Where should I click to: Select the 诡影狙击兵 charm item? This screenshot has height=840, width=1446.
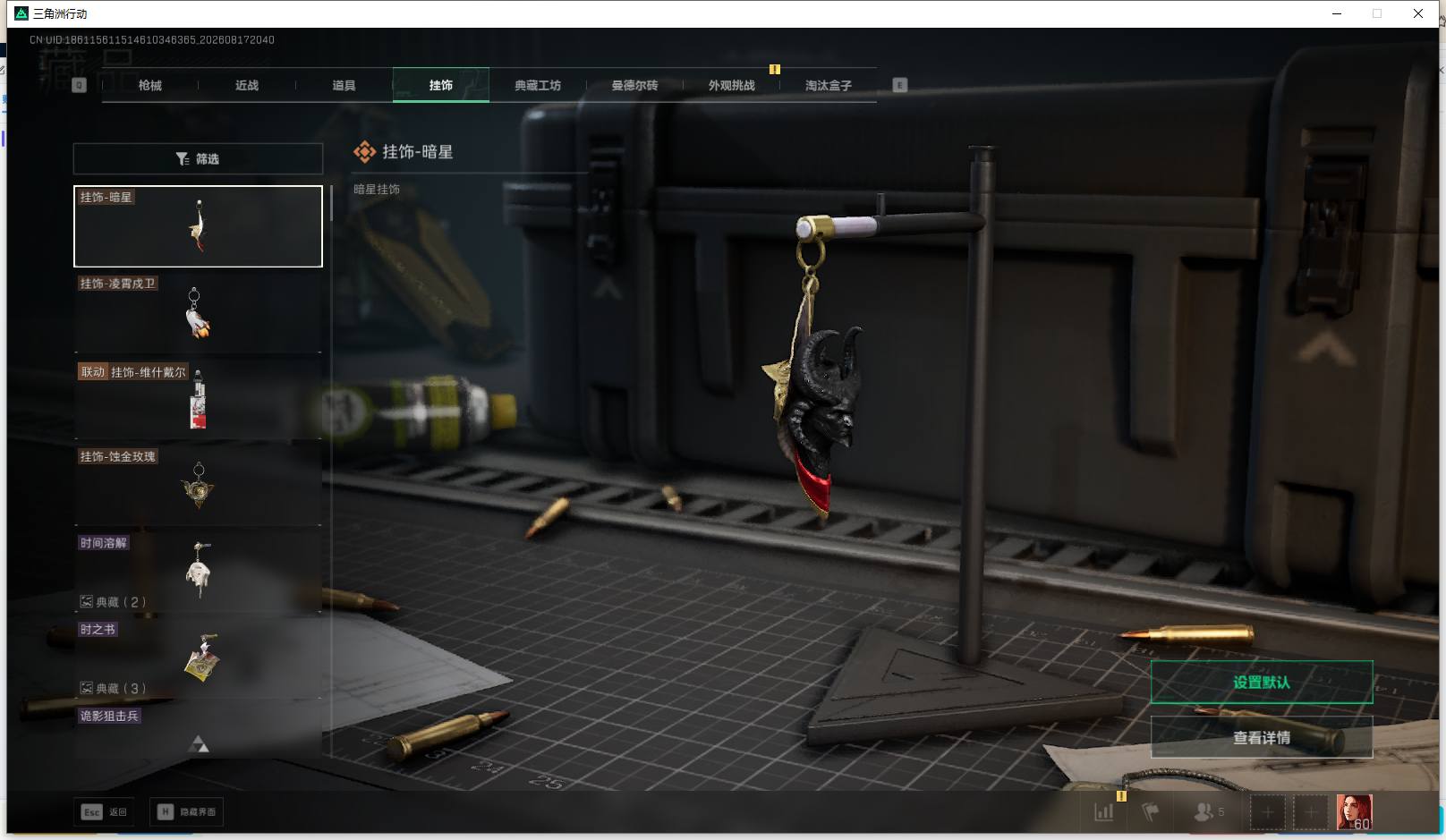[198, 732]
